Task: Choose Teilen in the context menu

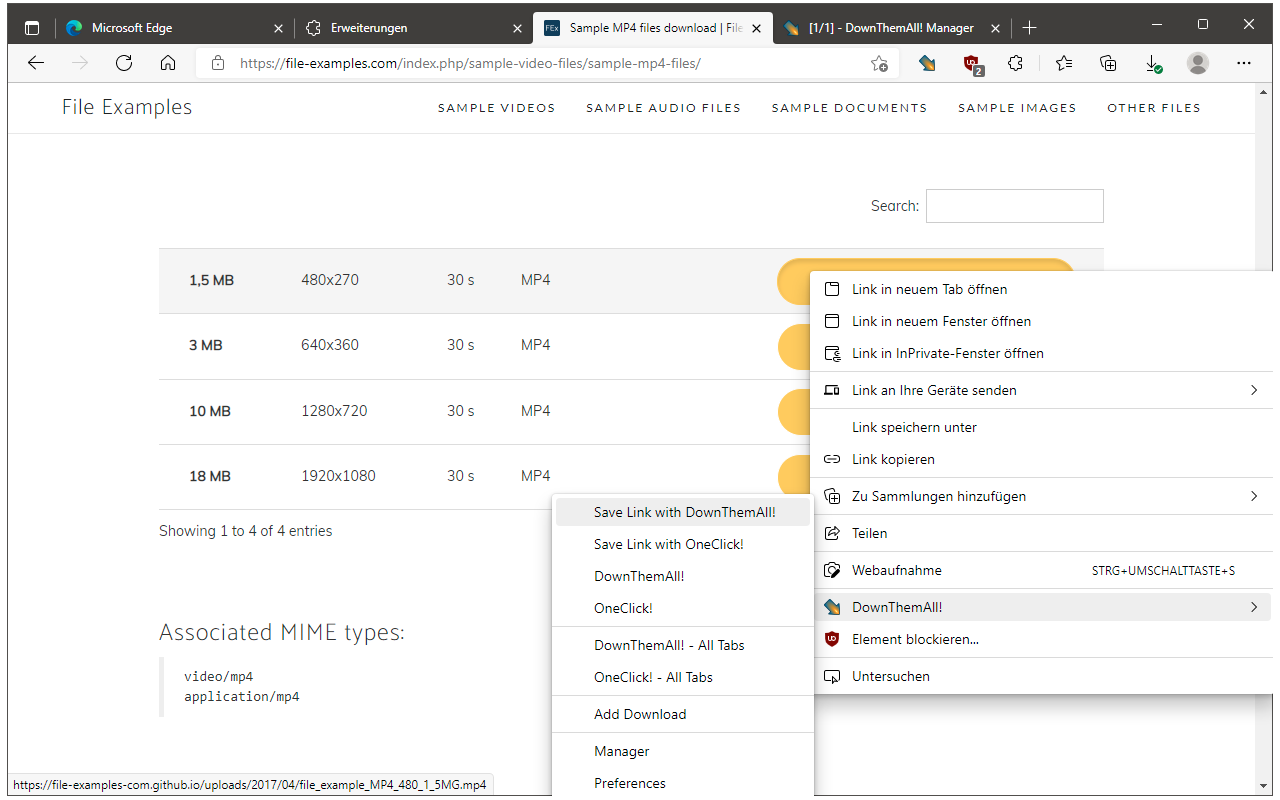Action: 1043,533
